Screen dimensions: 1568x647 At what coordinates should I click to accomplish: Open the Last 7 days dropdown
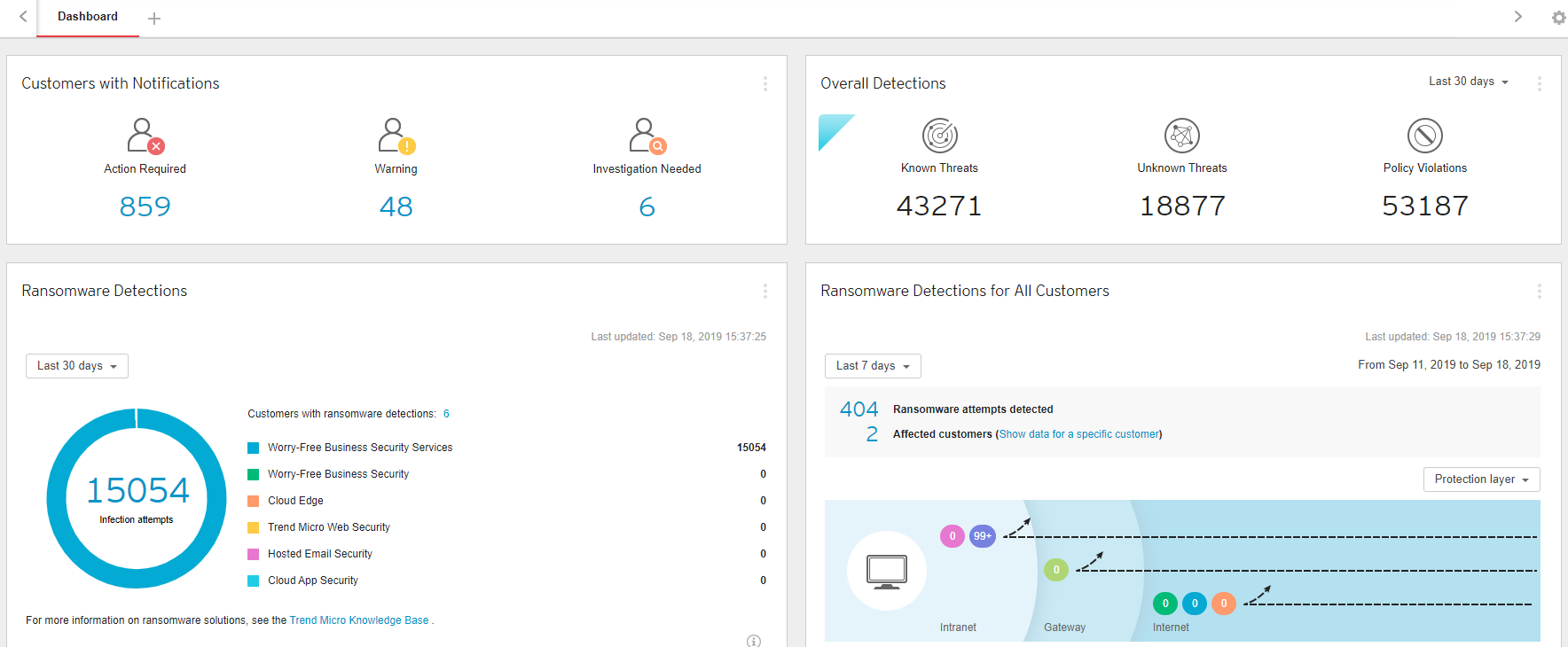tap(873, 366)
